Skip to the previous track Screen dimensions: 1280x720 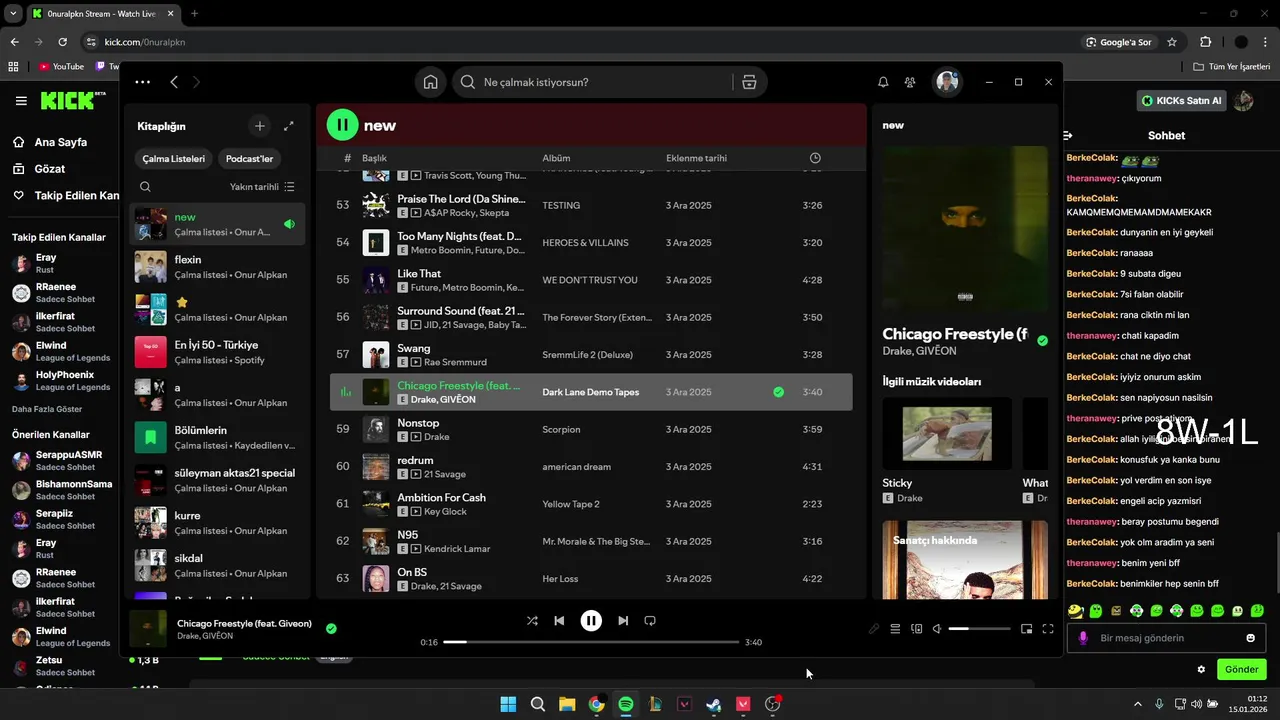(x=559, y=621)
